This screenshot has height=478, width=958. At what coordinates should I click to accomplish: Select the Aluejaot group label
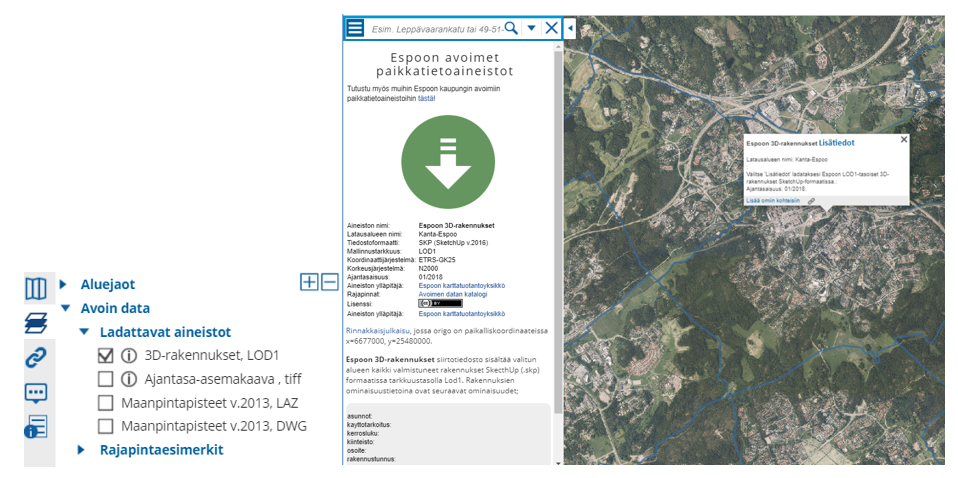point(108,284)
